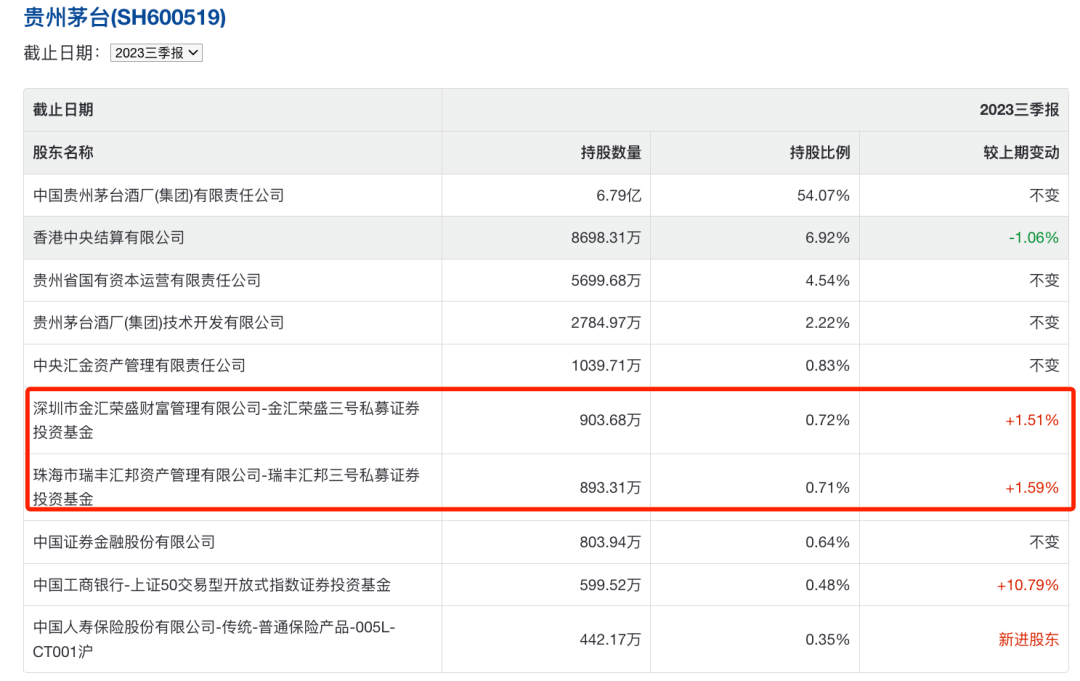Screen dimensions: 1080x681
Task: Click the 2784.97万 holding amount
Action: click(x=606, y=322)
